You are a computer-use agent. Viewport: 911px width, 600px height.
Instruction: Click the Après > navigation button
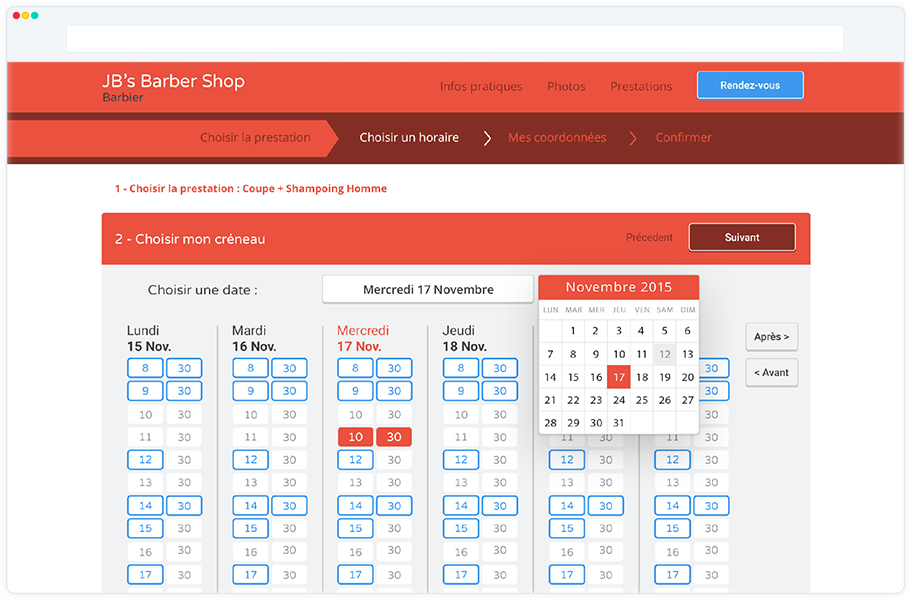771,337
